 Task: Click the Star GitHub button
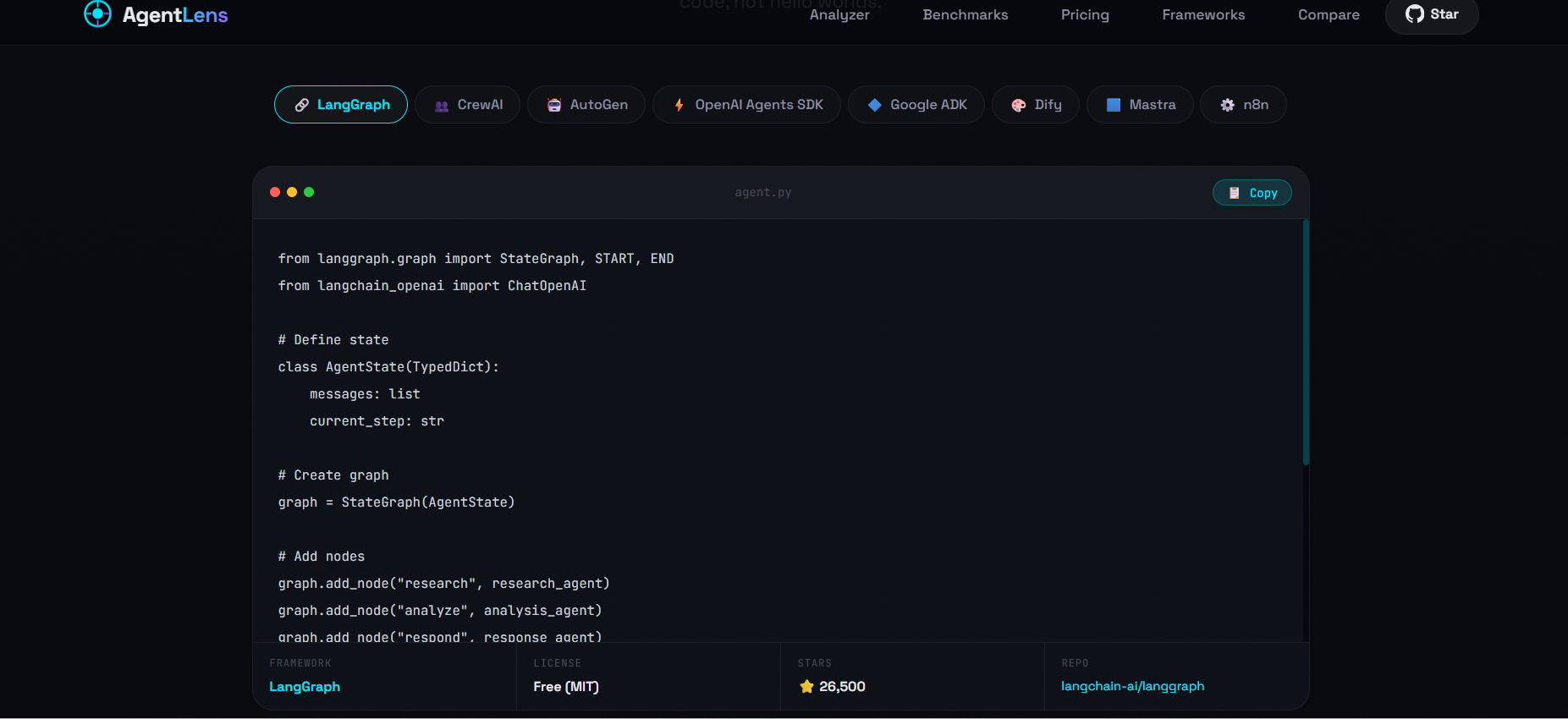1432,14
